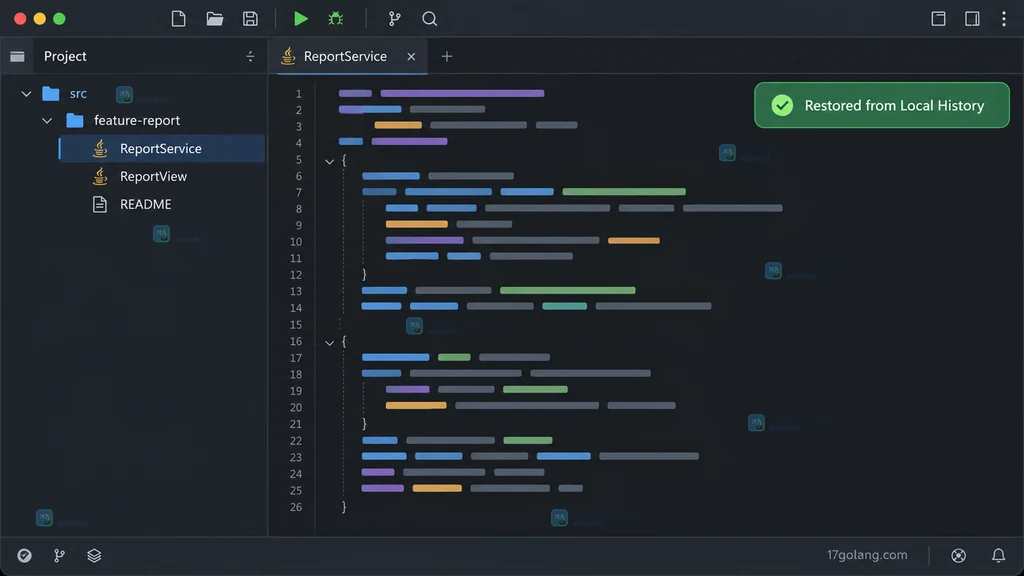Click line number 8 in gutter
The image size is (1024, 576).
click(298, 209)
